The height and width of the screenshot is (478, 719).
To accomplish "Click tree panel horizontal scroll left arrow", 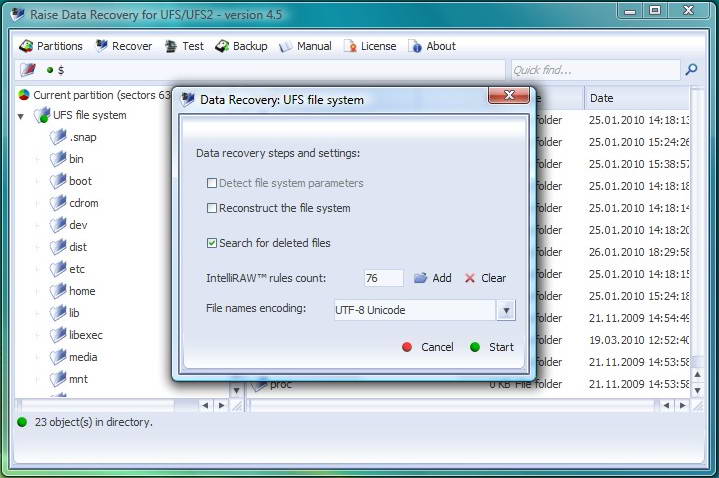I will 205,405.
